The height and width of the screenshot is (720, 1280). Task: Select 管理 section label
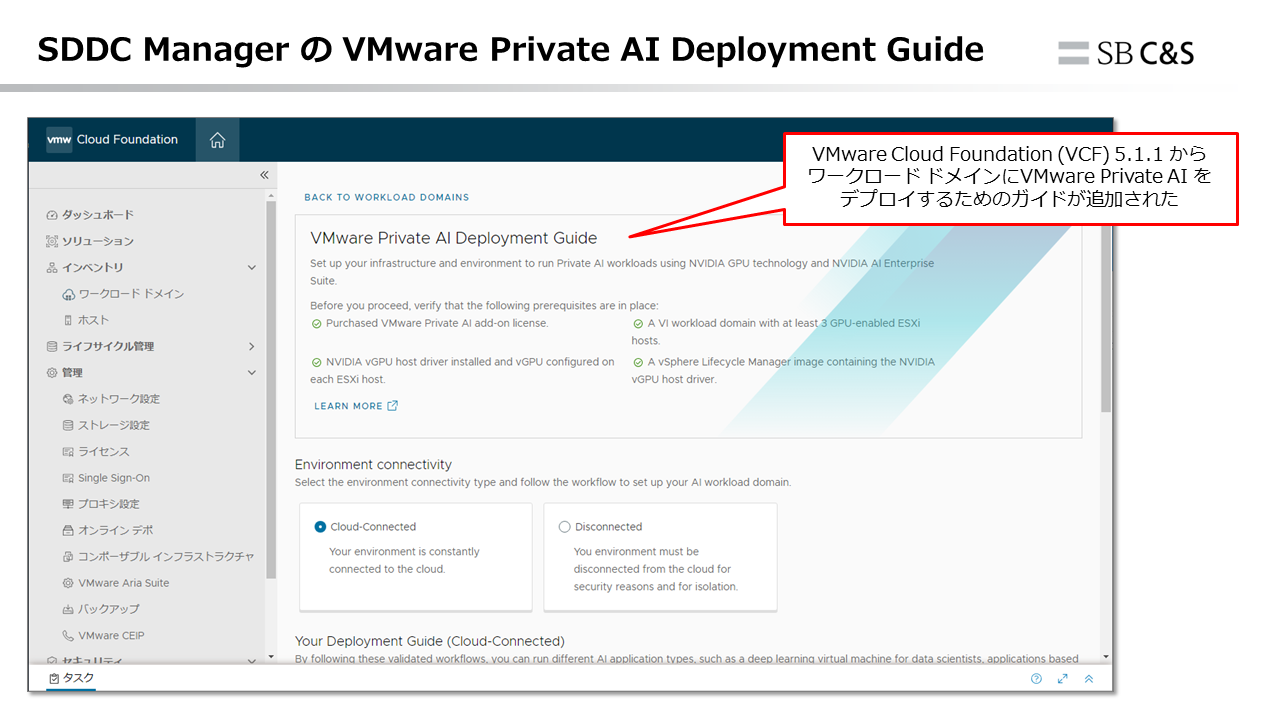(72, 372)
